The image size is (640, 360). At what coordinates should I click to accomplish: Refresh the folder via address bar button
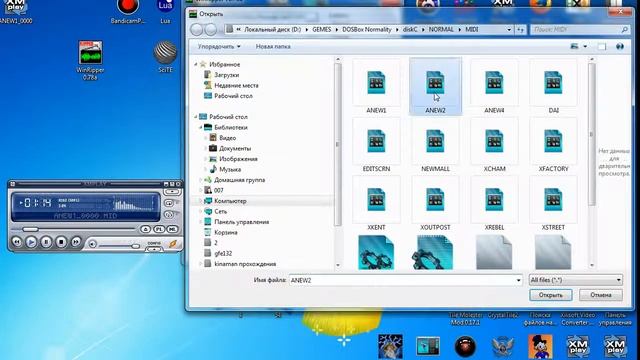(x=520, y=29)
